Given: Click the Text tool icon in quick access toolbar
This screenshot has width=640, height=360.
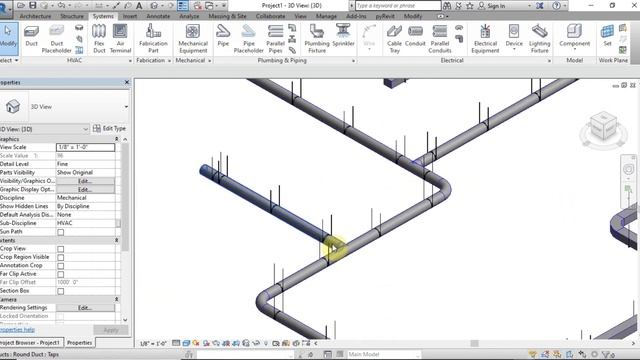Looking at the screenshot, I should pos(139,5).
